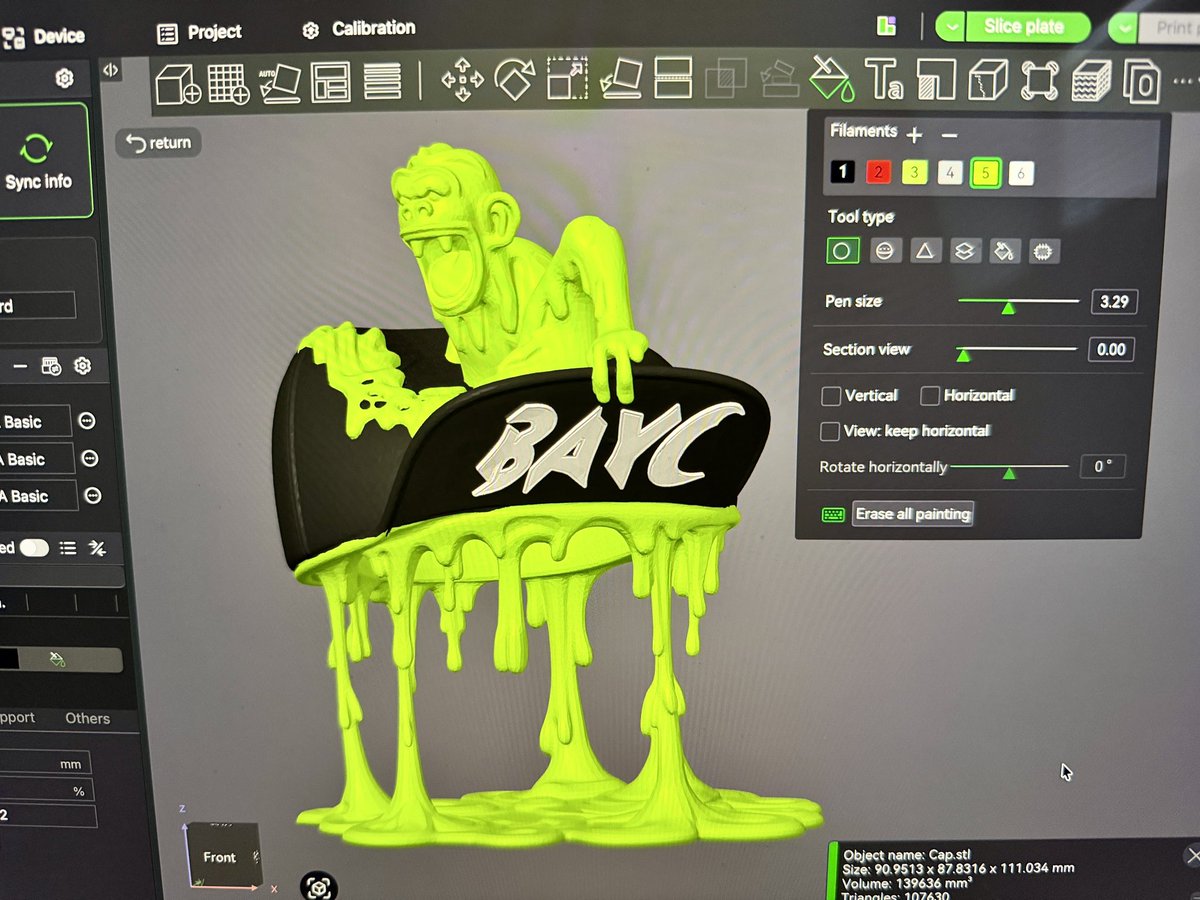Choose the Fill bucket tool type
1200x900 pixels.
point(1004,251)
